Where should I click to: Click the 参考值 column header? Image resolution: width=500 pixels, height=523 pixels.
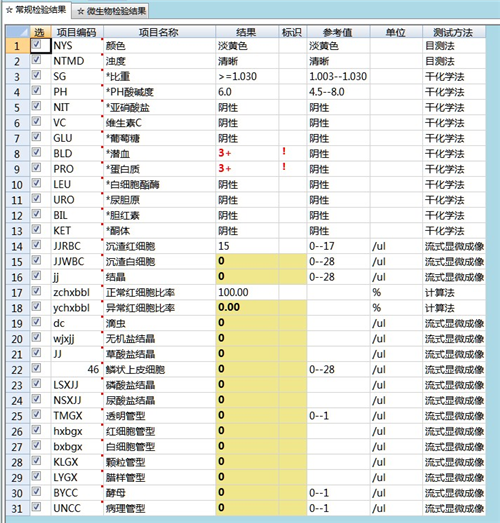click(338, 32)
